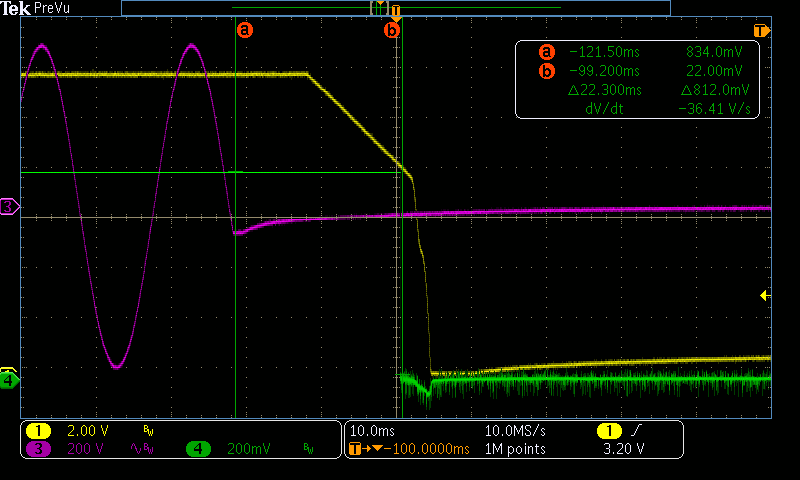Toggle the yellow channel 1 badge
This screenshot has height=480, width=800.
click(x=38, y=430)
